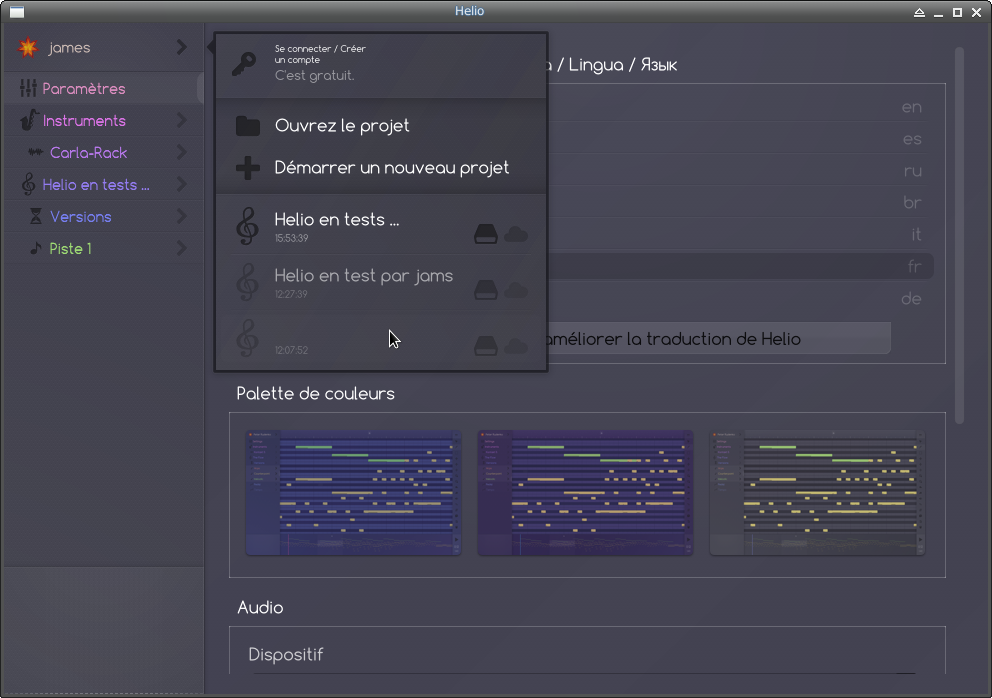
Task: Click local disk icon for Helio en tests 15:53:39
Action: pyautogui.click(x=486, y=234)
